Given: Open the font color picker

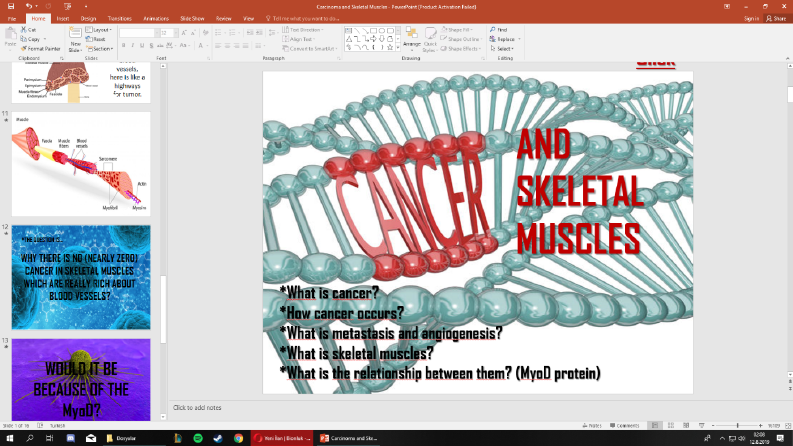Looking at the screenshot, I should (202, 46).
